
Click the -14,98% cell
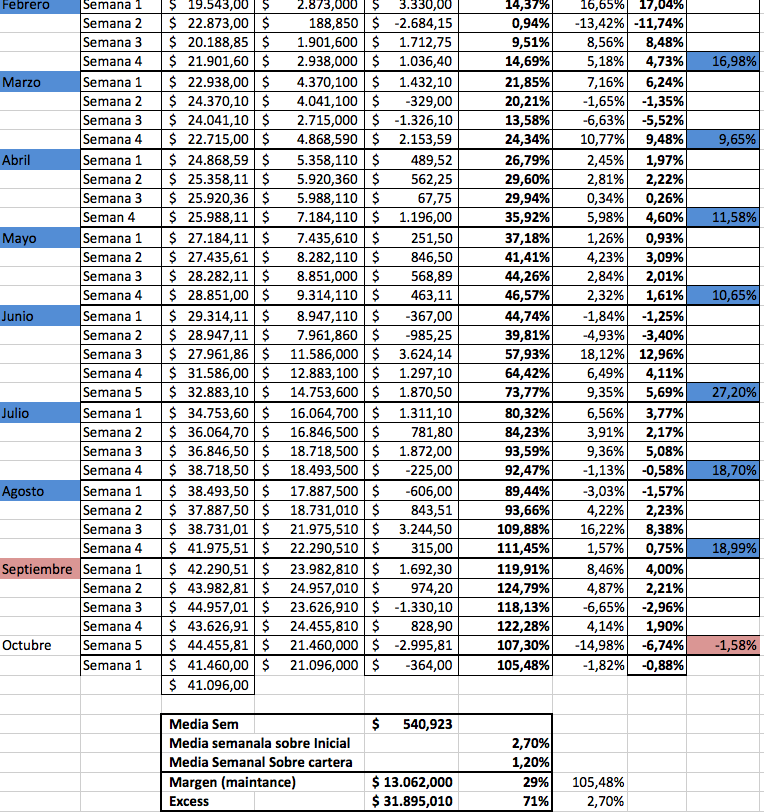coord(590,645)
